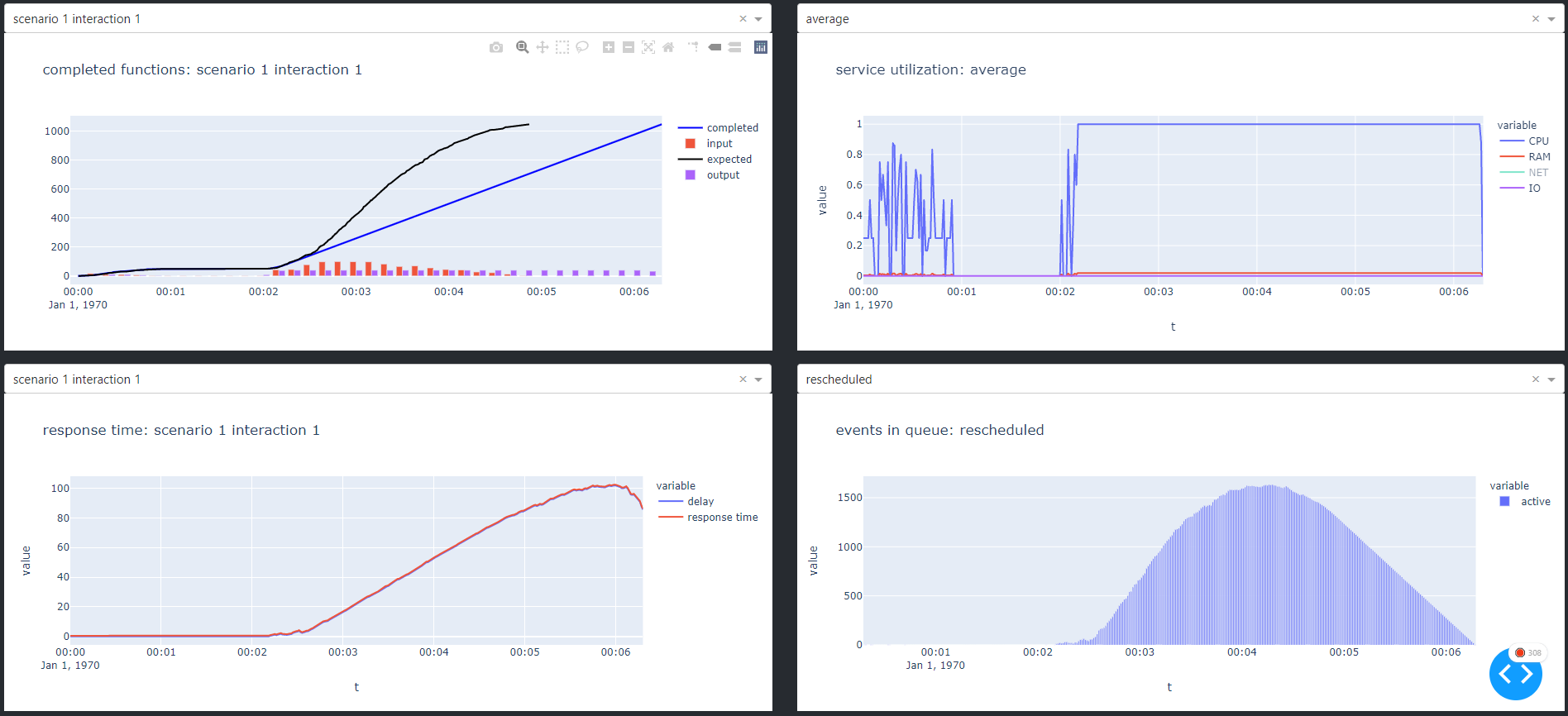Screen dimensions: 1568x716
Task: Hide the CPU trace in utilization legend
Action: (x=1537, y=141)
